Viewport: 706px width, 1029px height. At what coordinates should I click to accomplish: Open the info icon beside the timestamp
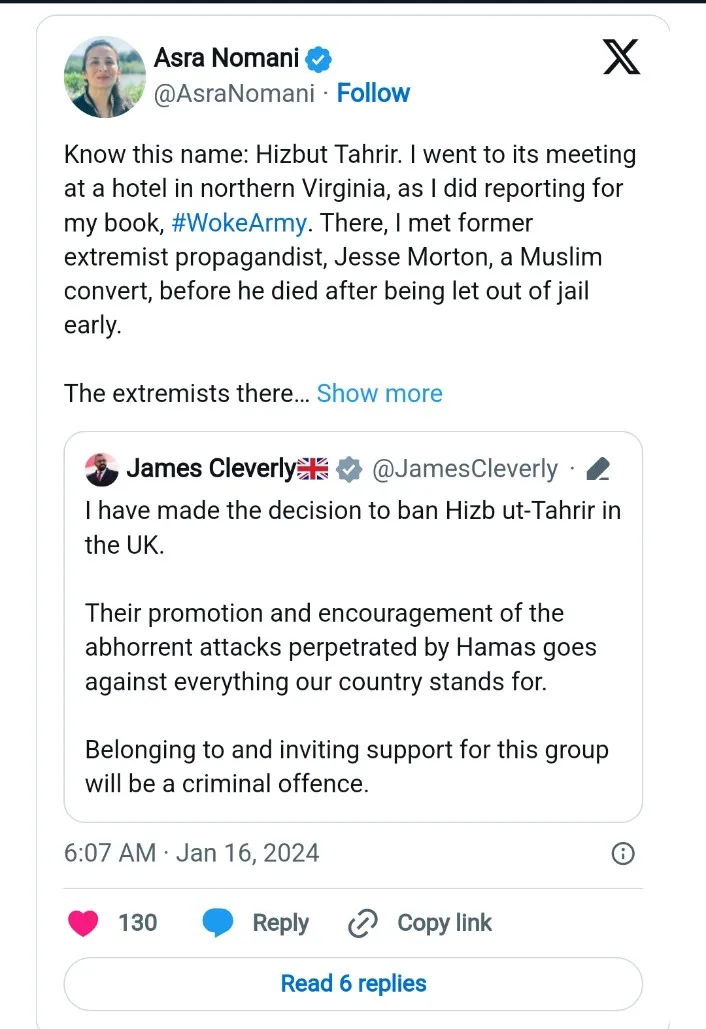622,853
